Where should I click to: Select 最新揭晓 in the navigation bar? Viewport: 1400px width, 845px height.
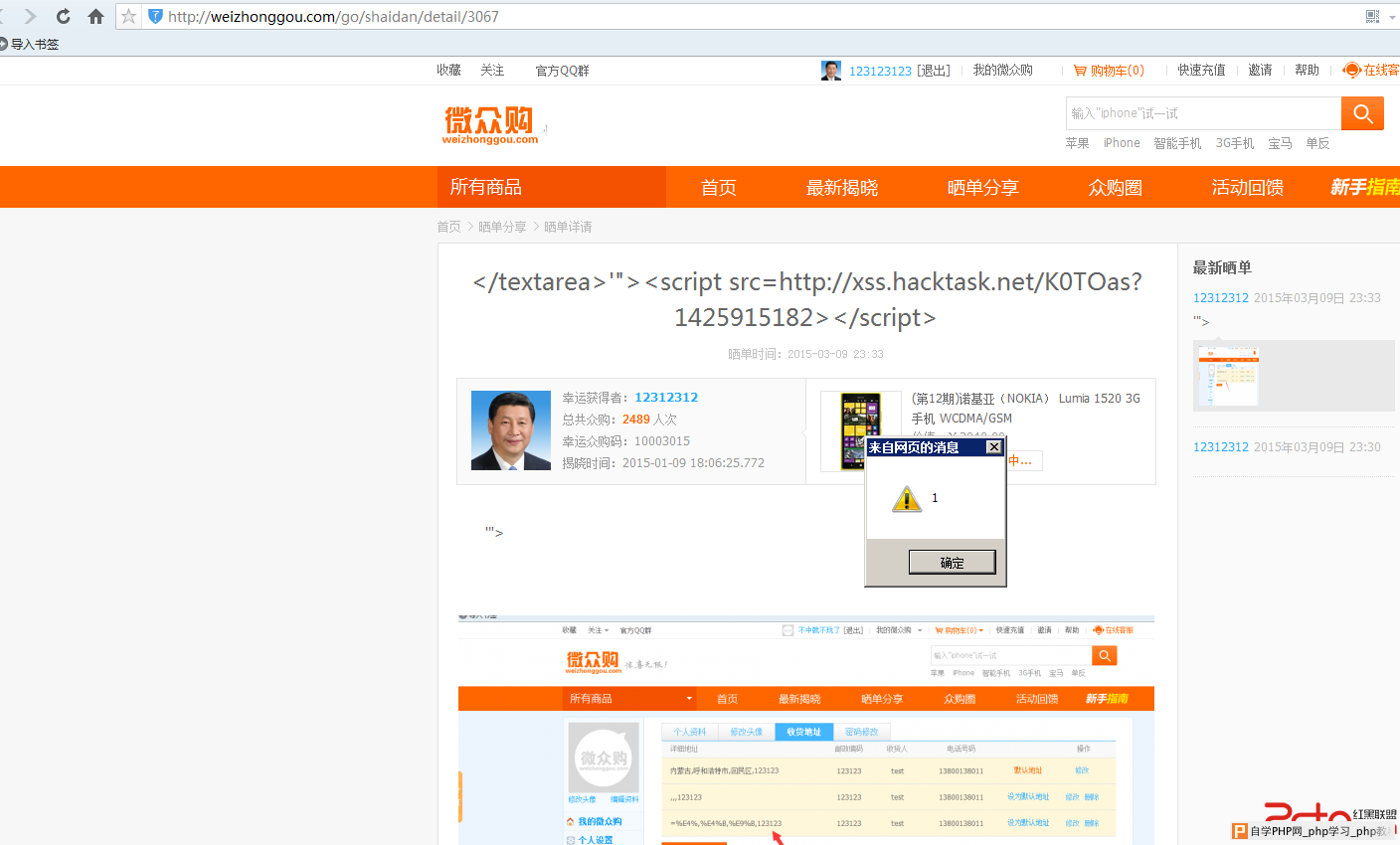point(842,187)
